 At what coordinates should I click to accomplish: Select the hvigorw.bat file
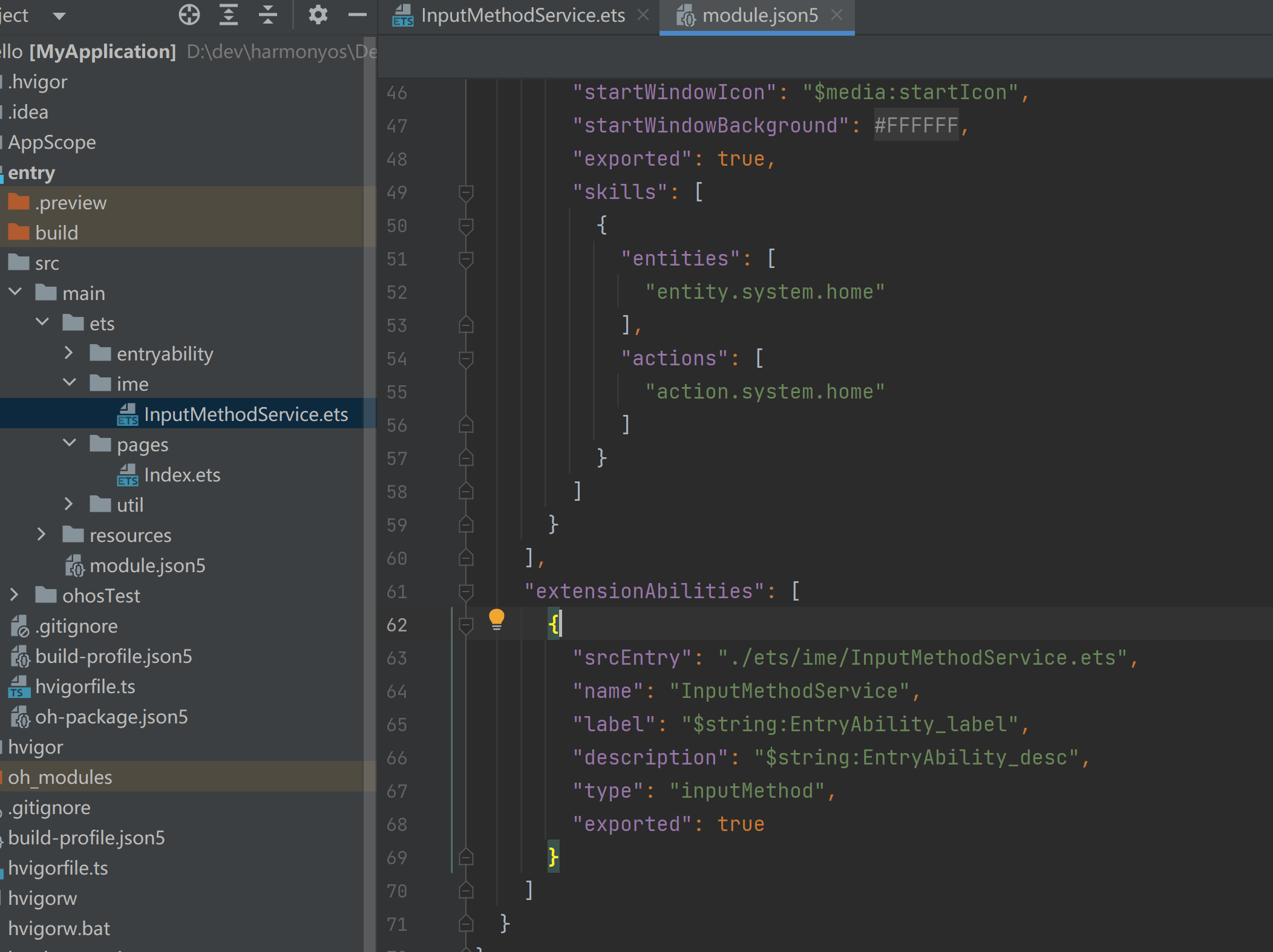[59, 928]
